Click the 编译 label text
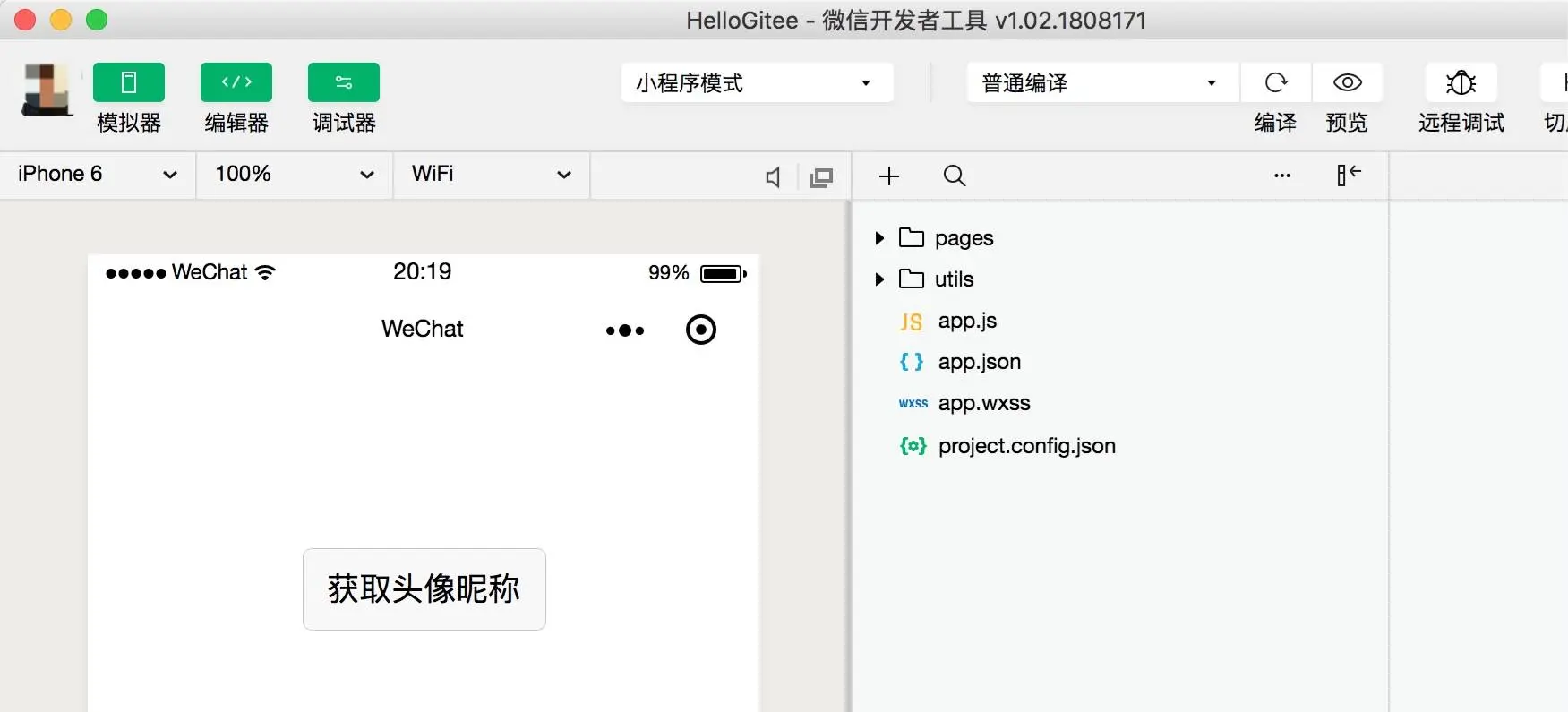The height and width of the screenshot is (712, 1568). [x=1275, y=123]
